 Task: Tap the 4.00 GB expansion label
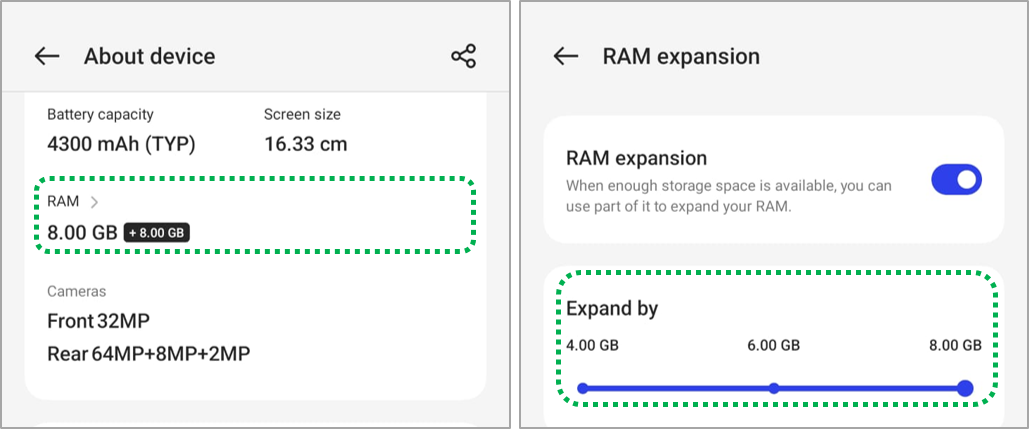click(x=592, y=346)
